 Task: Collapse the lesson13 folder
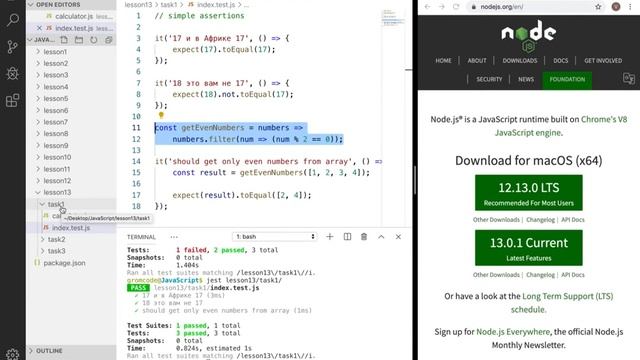coord(57,192)
